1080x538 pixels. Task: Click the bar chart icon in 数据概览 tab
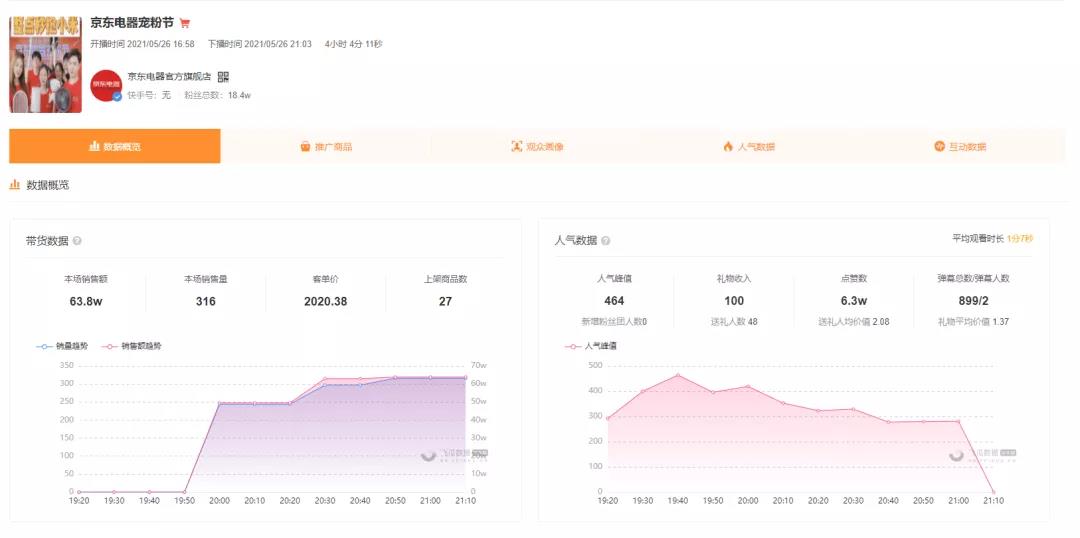[x=94, y=146]
